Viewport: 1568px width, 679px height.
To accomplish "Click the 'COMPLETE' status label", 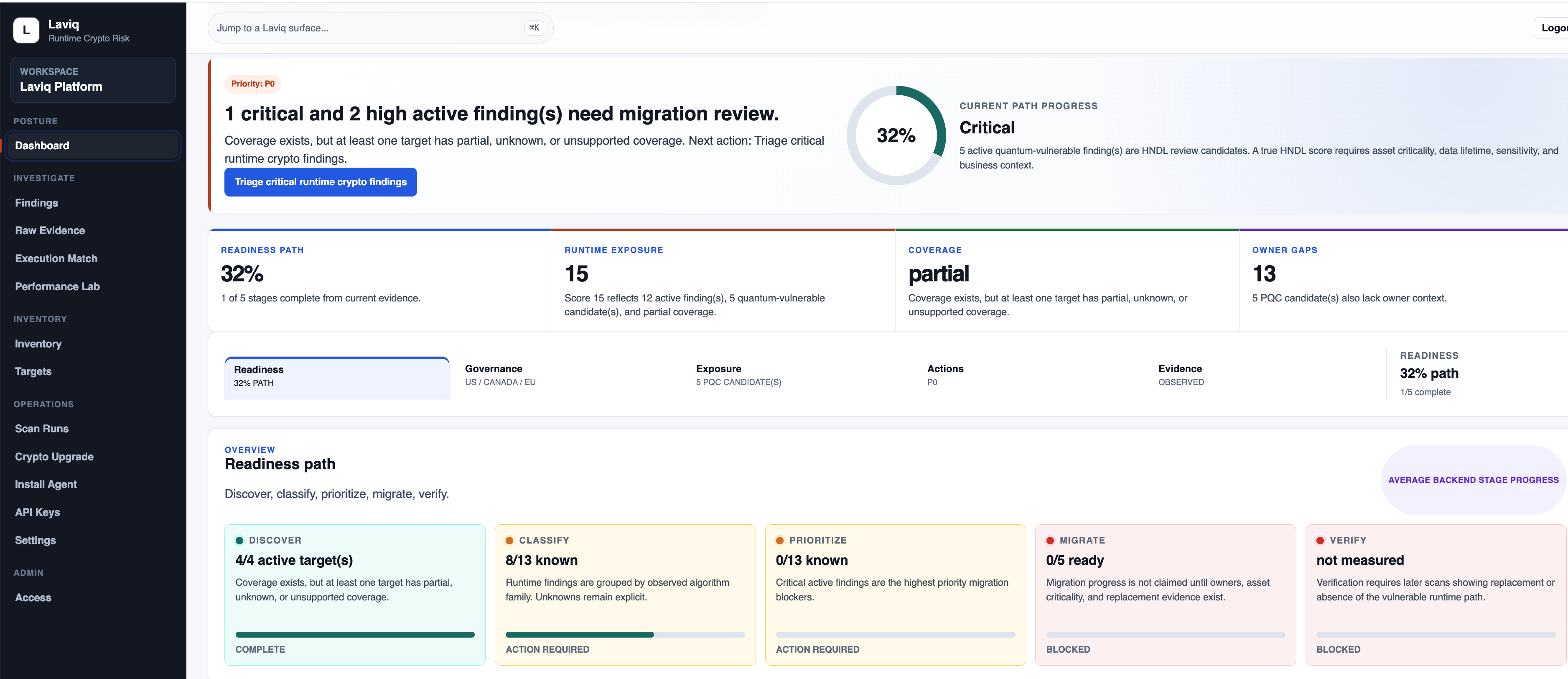I will [x=260, y=650].
